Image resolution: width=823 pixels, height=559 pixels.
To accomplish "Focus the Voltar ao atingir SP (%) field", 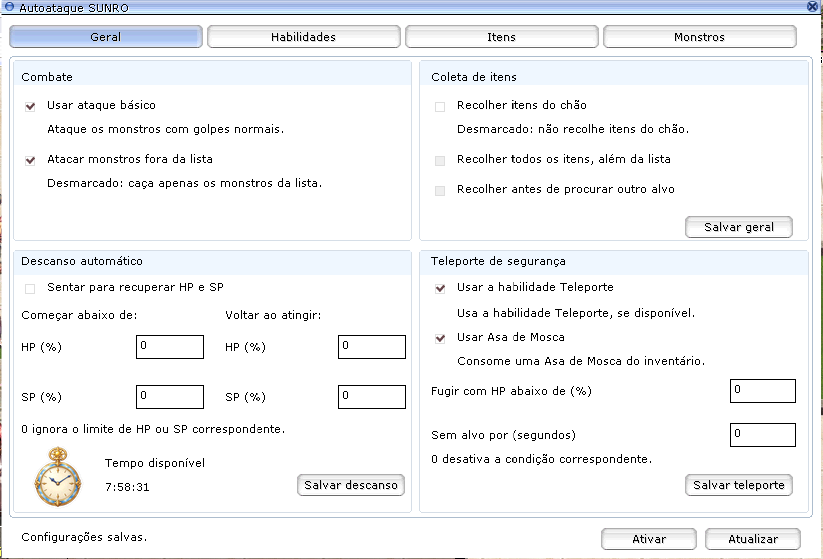I will tap(372, 397).
